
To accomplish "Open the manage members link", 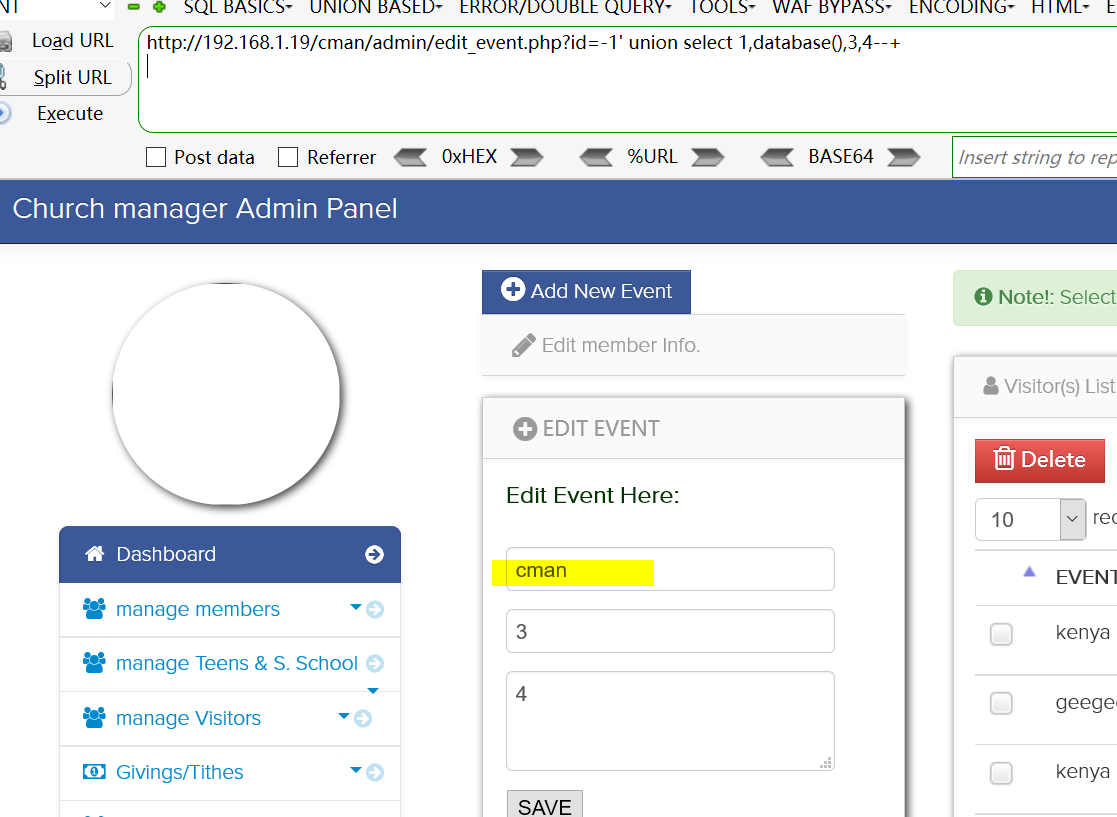I will (x=197, y=609).
